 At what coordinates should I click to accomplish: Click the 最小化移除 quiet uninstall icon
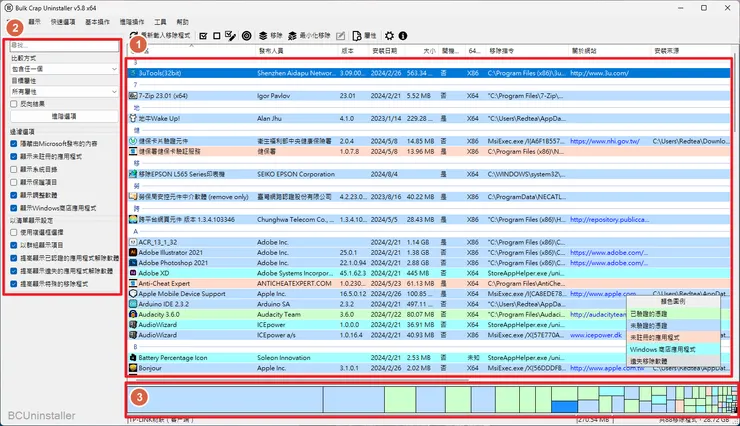pyautogui.click(x=293, y=36)
